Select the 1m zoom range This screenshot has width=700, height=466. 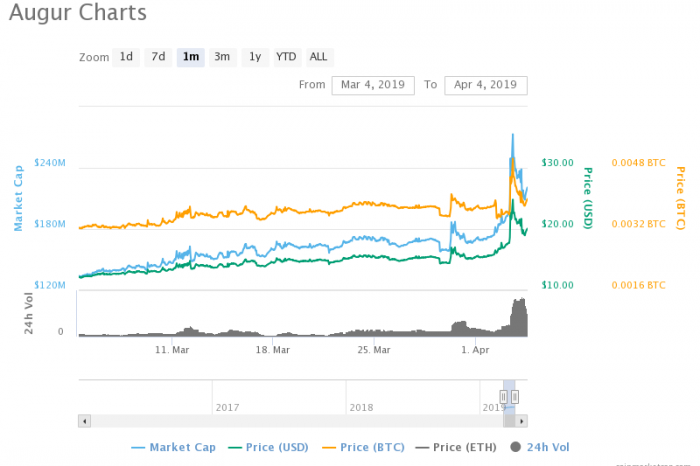click(x=191, y=57)
